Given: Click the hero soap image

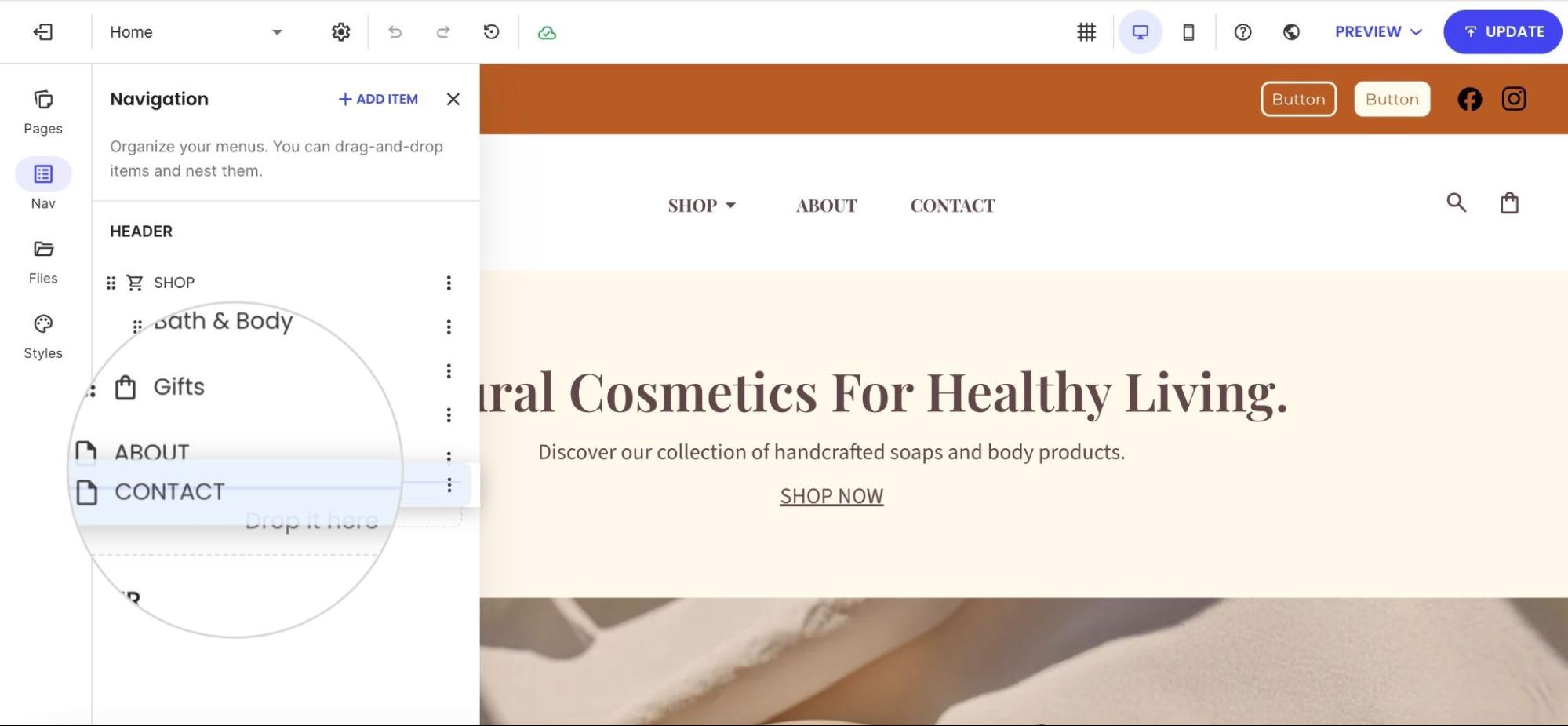Looking at the screenshot, I should tap(1024, 662).
